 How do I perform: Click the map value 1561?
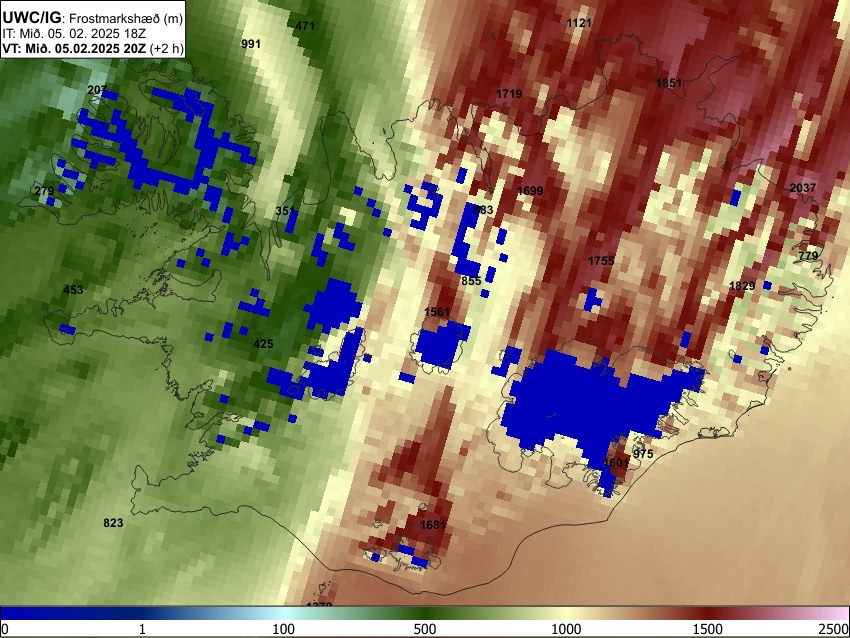437,312
